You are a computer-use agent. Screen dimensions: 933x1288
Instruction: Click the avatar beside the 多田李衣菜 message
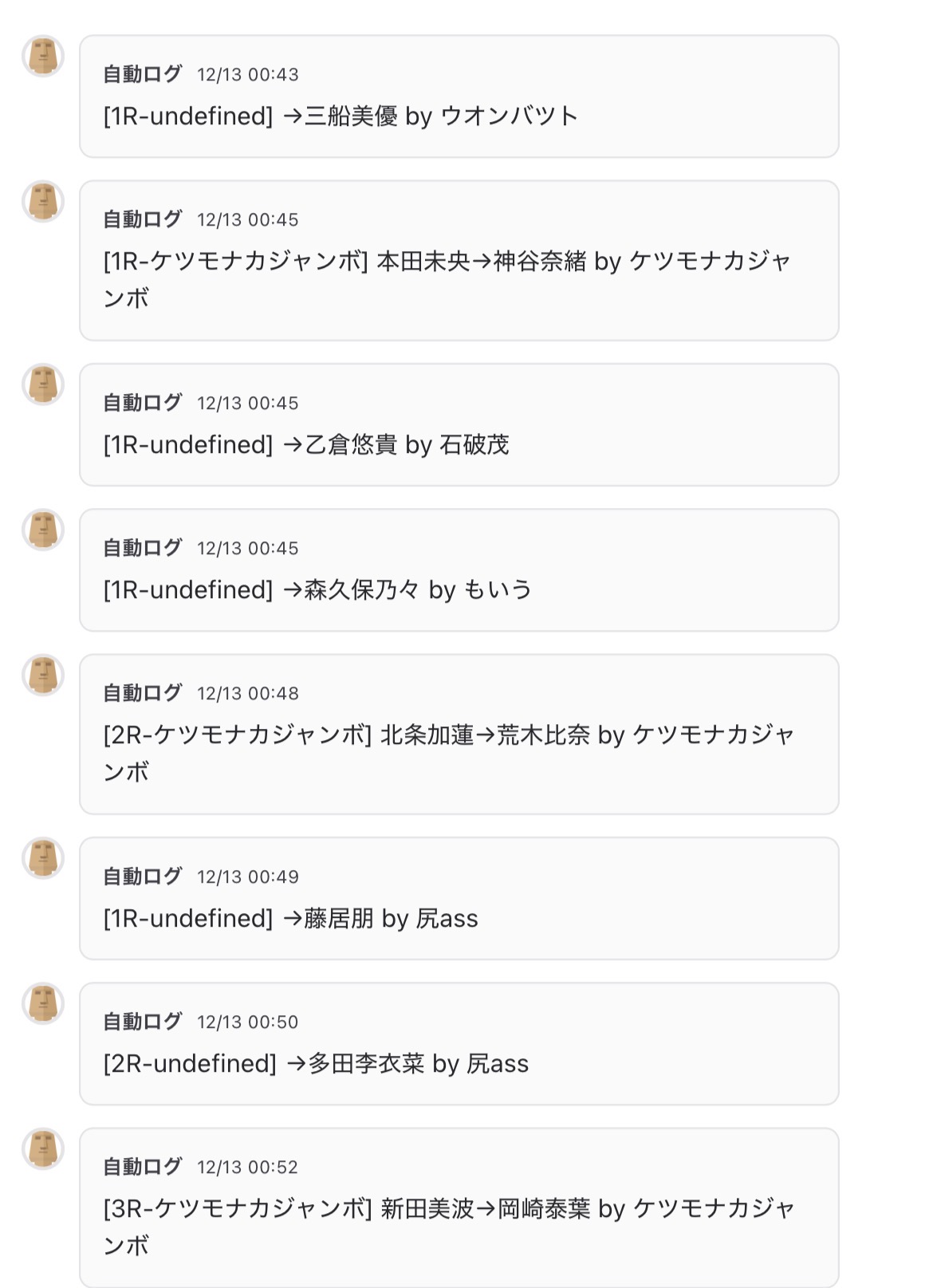coord(43,1004)
